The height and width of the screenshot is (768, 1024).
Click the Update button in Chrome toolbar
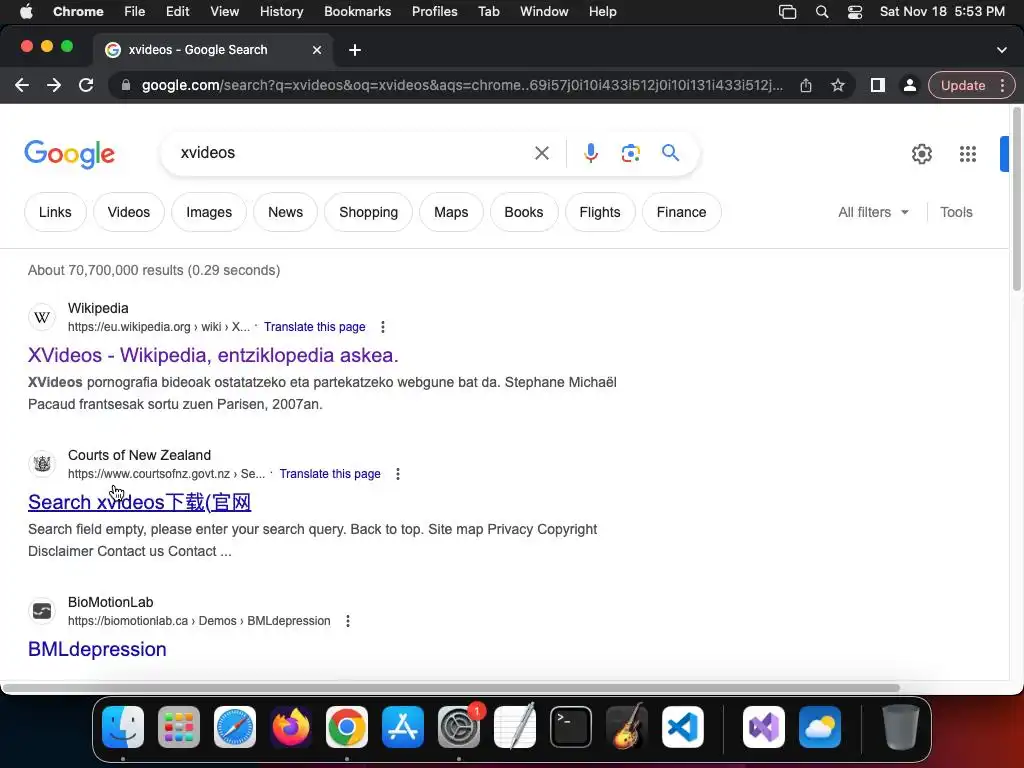point(963,86)
